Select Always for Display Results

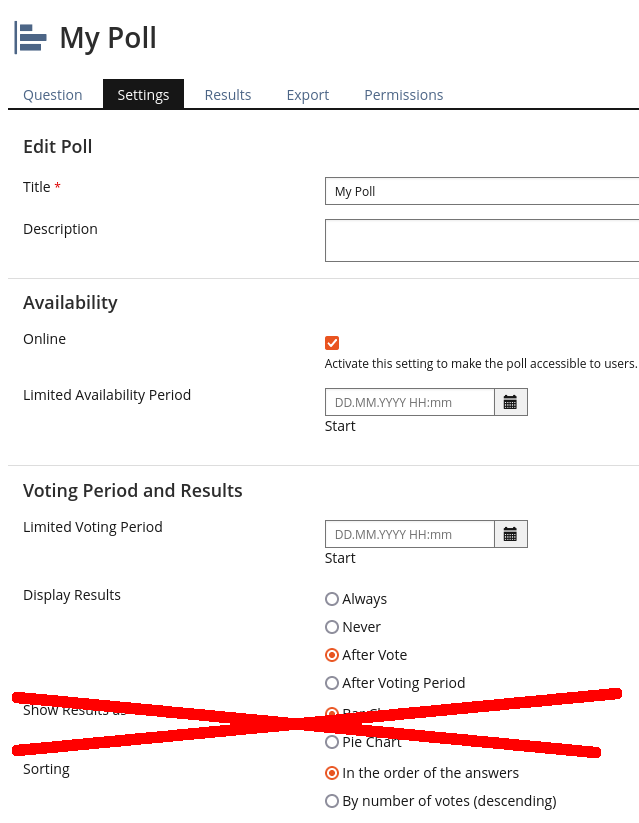point(332,599)
